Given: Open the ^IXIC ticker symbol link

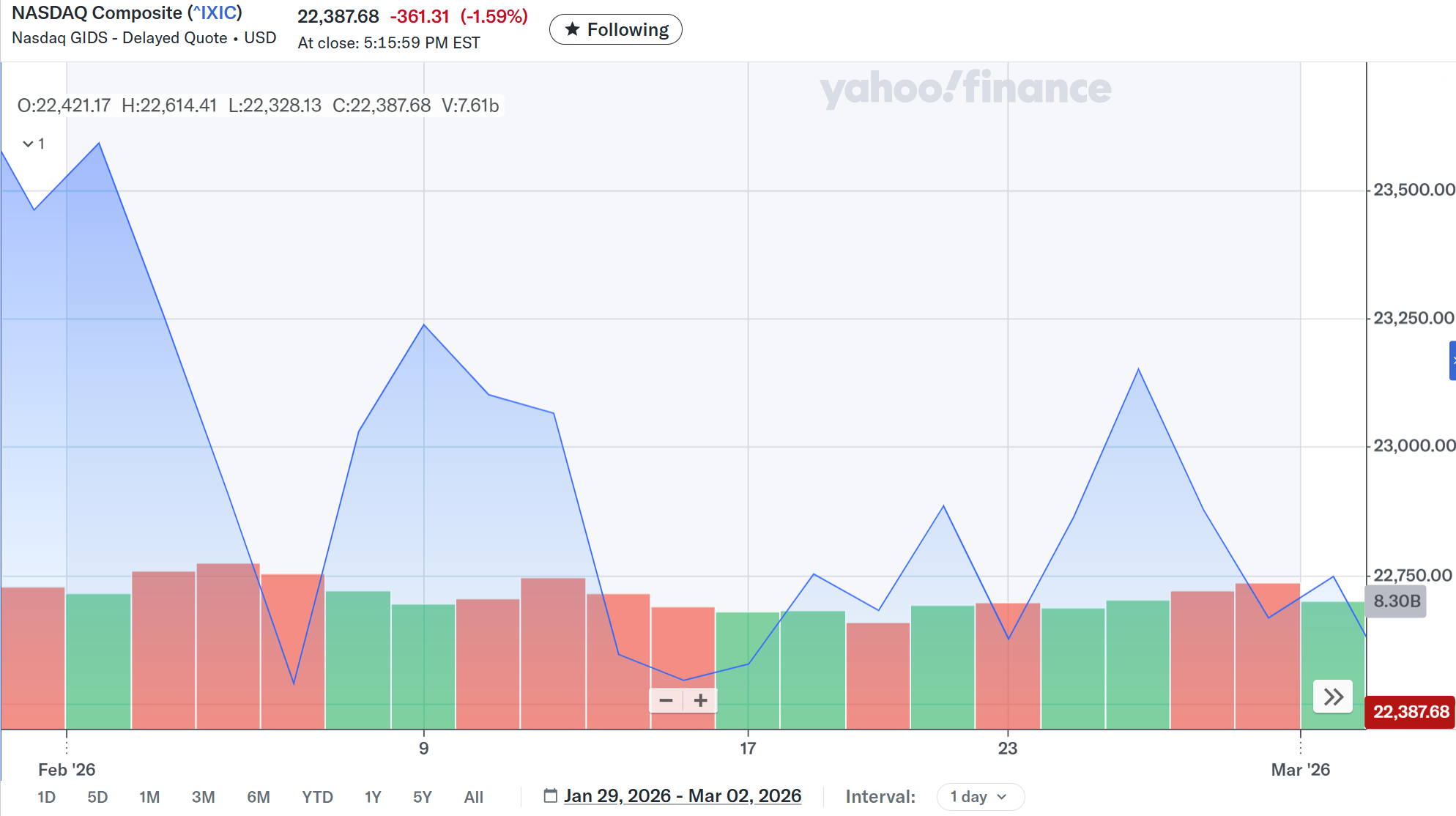Looking at the screenshot, I should click(x=215, y=13).
